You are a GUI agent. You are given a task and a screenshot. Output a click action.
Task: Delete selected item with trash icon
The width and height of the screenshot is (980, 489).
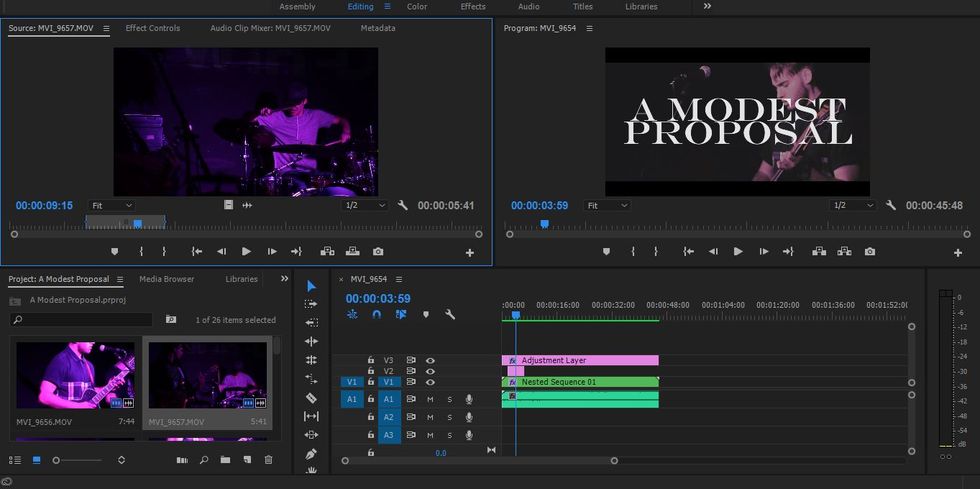(x=268, y=460)
